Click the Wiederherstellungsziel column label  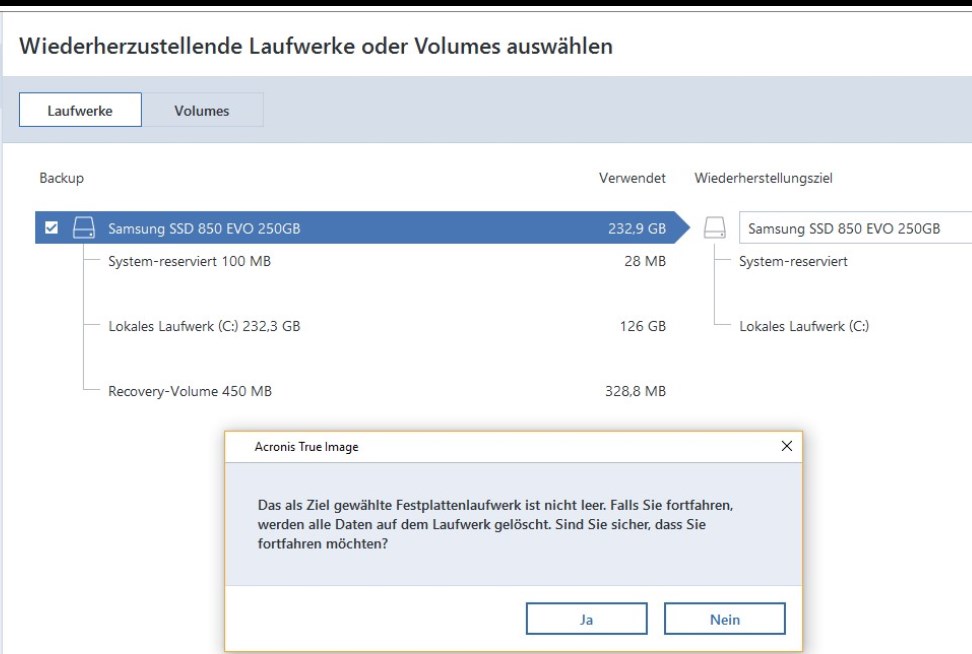(x=763, y=178)
